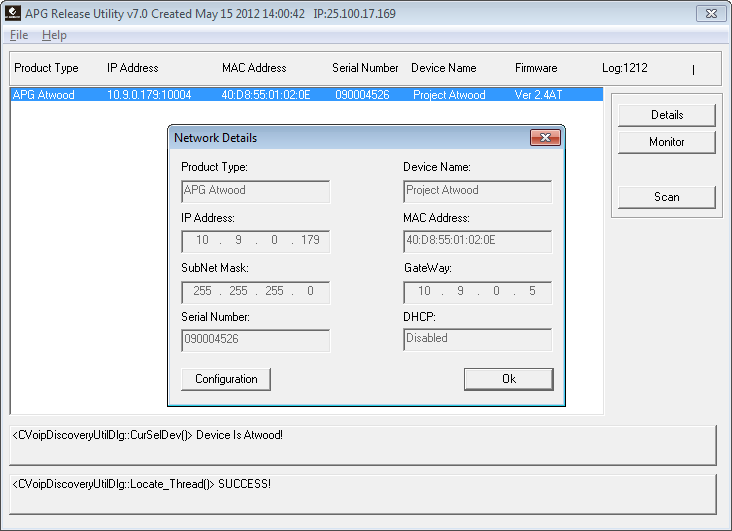Click the Serial Number column header
The width and height of the screenshot is (732, 531).
[365, 68]
